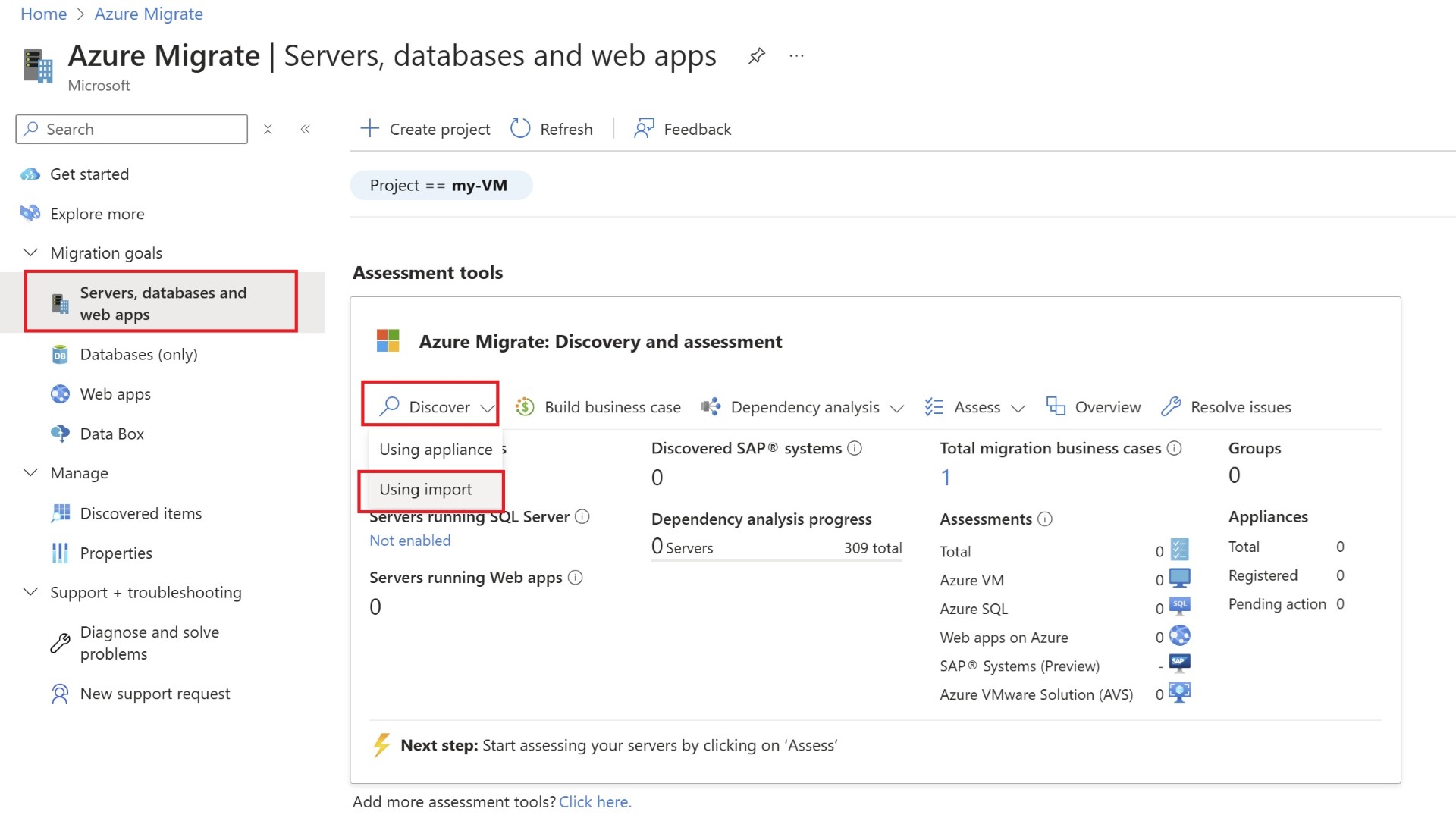The image size is (1456, 818).
Task: Click the 'Click here' link for more tools
Action: (595, 801)
